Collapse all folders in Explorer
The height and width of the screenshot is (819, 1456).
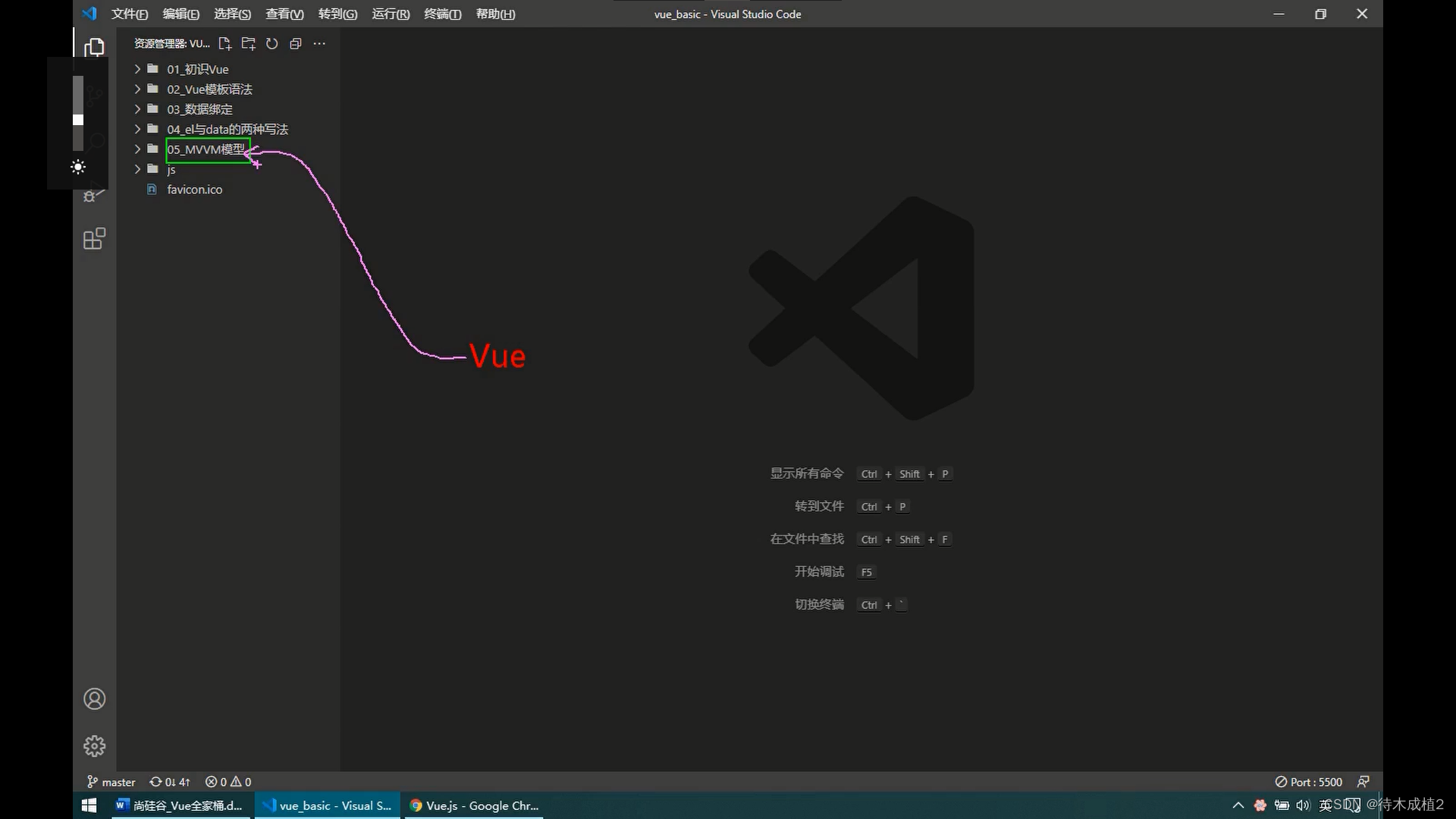pos(296,44)
